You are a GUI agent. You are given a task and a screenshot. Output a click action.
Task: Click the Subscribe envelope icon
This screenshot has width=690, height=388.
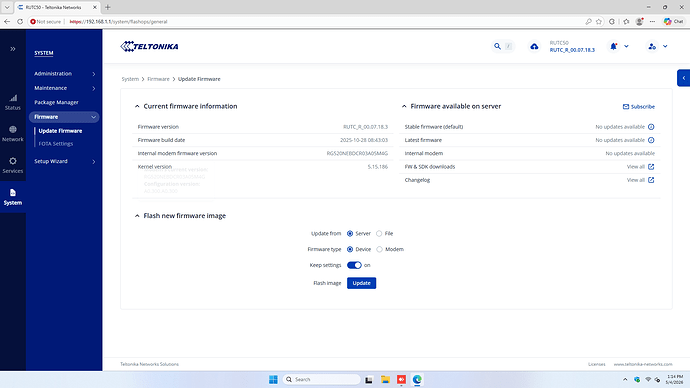pyautogui.click(x=626, y=106)
